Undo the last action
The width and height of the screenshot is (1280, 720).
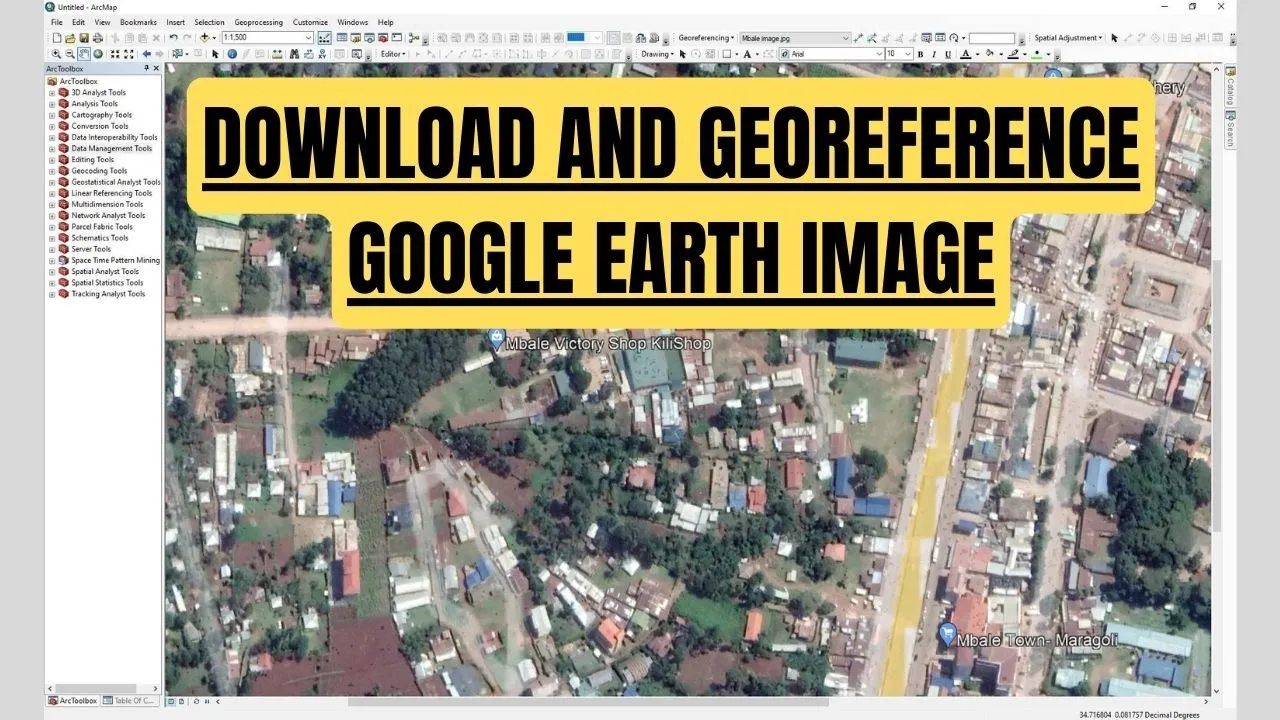coord(174,38)
